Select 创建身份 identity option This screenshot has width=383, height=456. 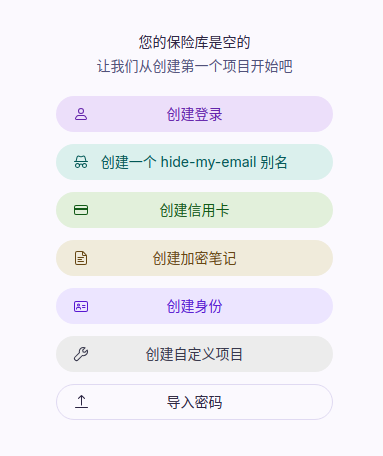(x=194, y=306)
